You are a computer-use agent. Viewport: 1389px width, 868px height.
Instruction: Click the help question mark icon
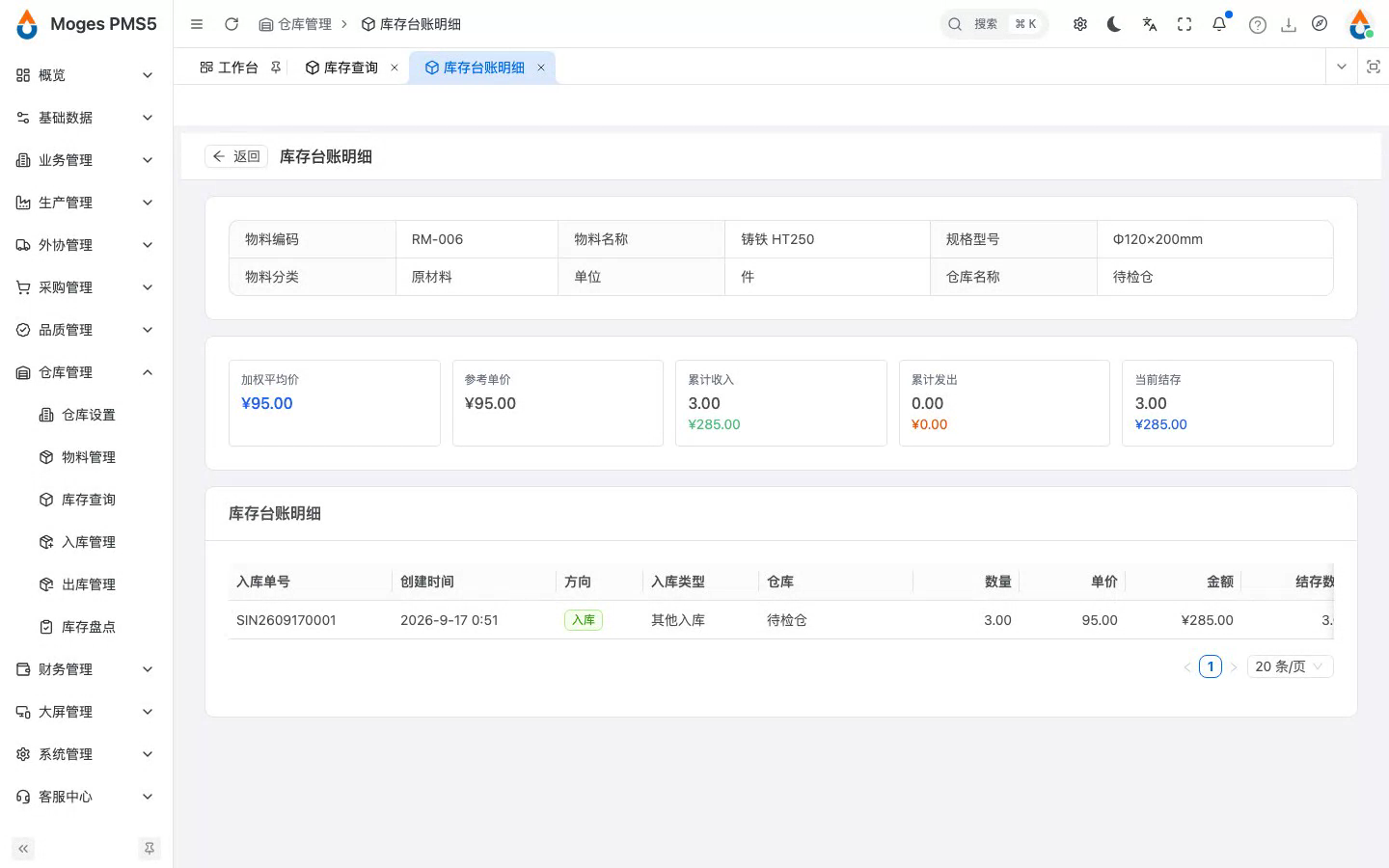[x=1258, y=25]
